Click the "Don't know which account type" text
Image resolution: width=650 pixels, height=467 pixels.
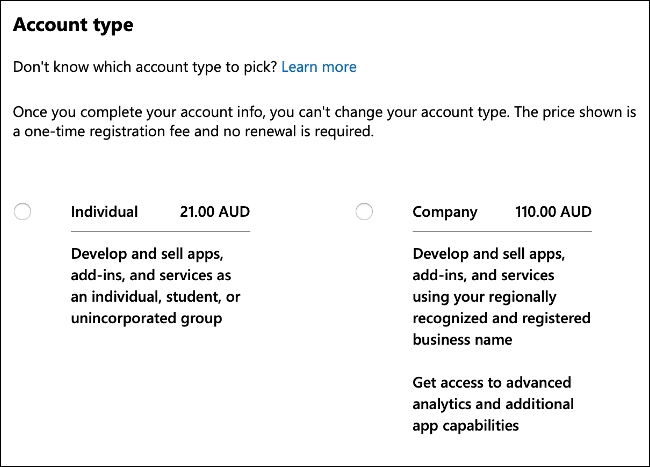coord(144,67)
